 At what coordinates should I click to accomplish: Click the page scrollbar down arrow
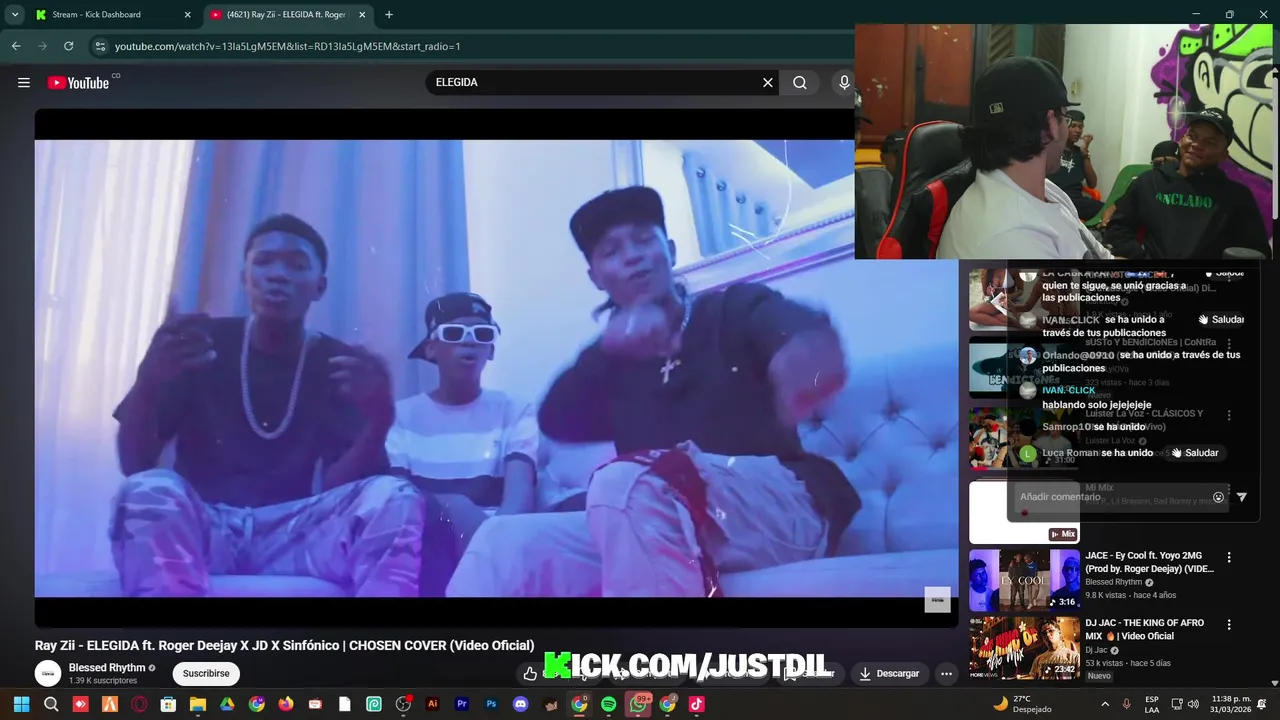click(1275, 684)
